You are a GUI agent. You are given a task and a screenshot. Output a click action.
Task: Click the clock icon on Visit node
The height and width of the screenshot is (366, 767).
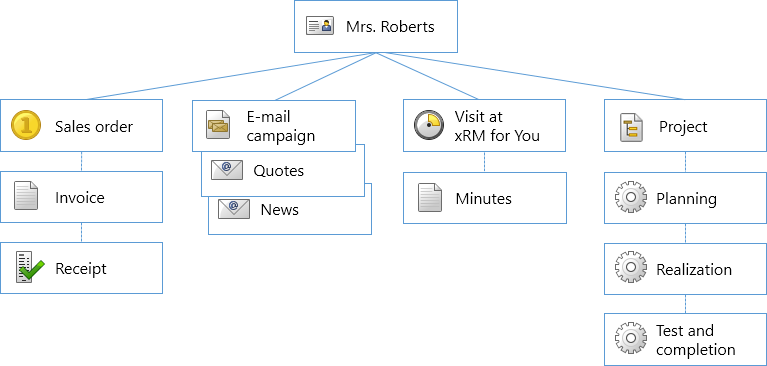[429, 125]
